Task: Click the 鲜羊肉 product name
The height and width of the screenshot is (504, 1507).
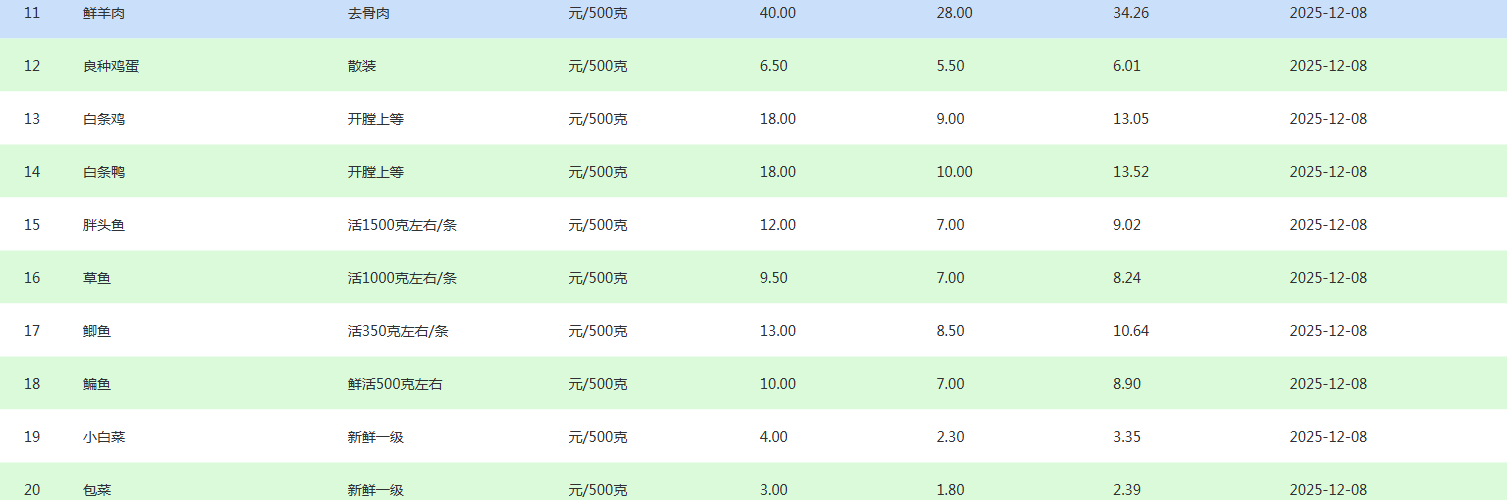Action: [104, 13]
